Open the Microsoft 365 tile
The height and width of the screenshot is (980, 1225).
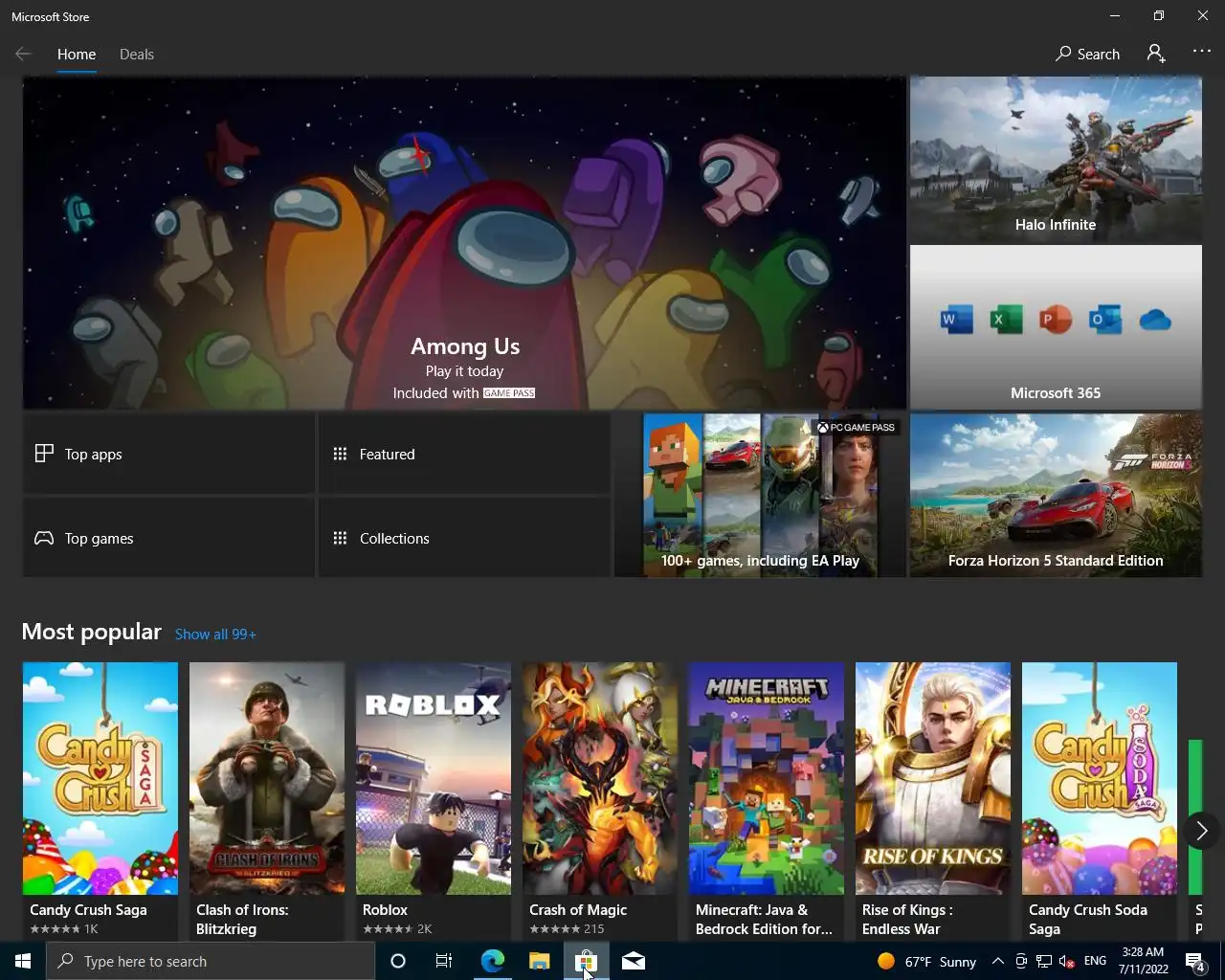[1056, 327]
